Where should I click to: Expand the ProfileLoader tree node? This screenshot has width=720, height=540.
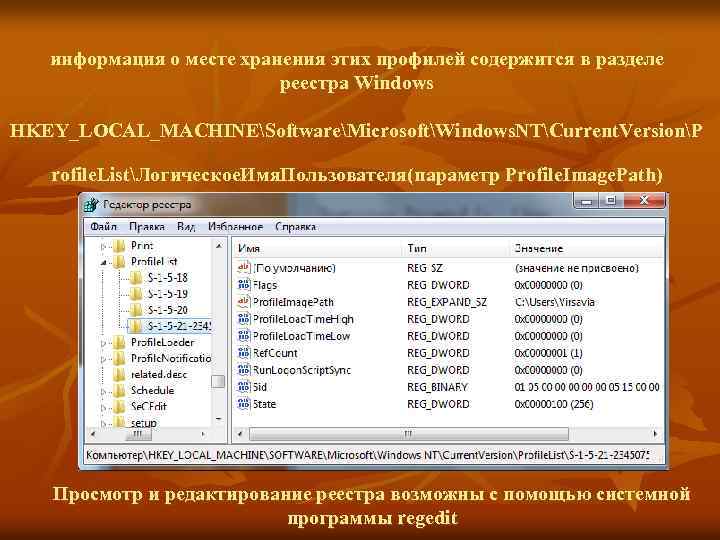[x=103, y=343]
